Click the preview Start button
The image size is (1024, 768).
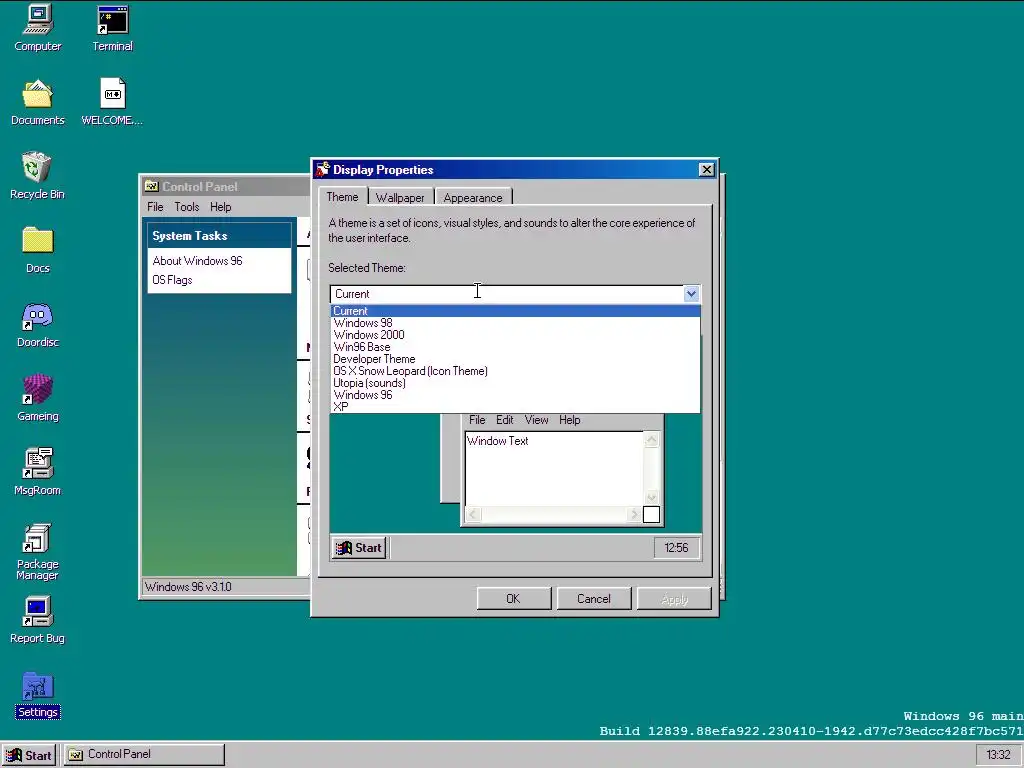click(359, 548)
